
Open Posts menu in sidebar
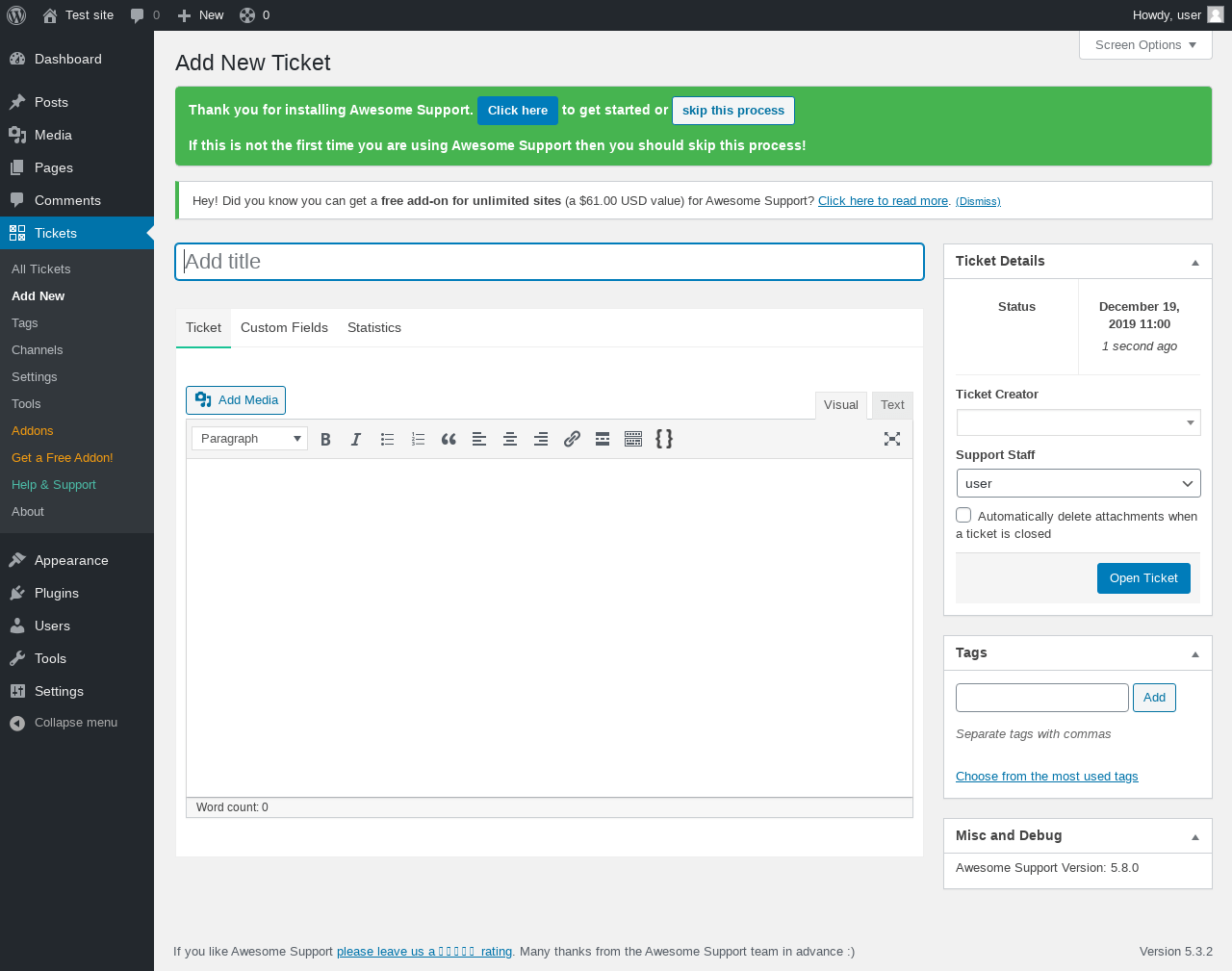coord(77,102)
